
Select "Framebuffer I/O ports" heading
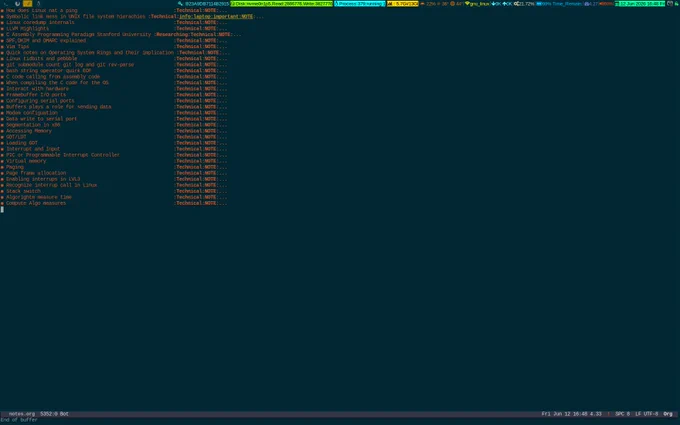(36, 95)
